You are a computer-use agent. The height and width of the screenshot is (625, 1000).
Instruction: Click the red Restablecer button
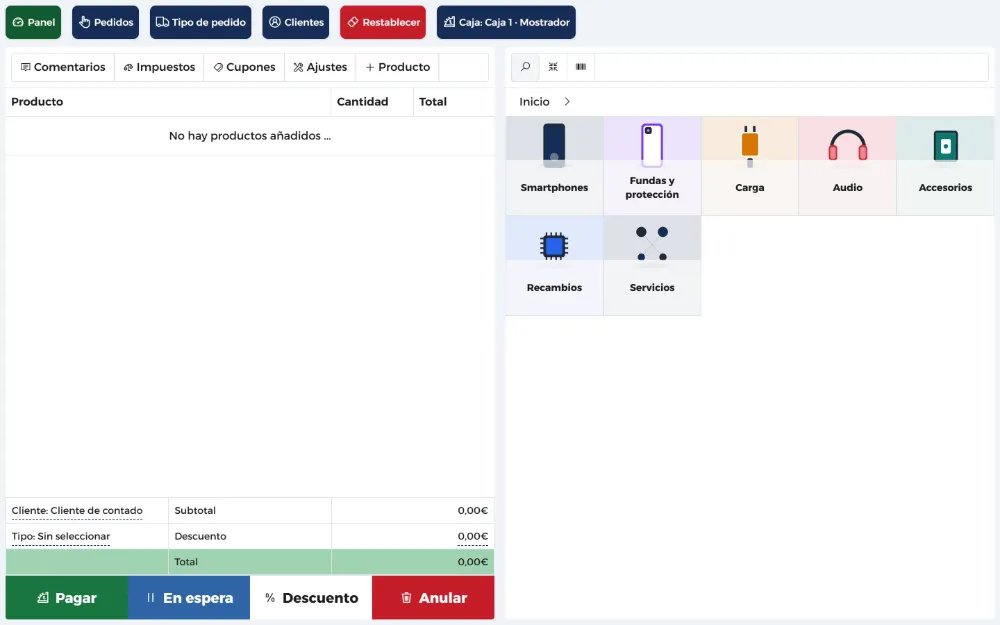pos(383,22)
